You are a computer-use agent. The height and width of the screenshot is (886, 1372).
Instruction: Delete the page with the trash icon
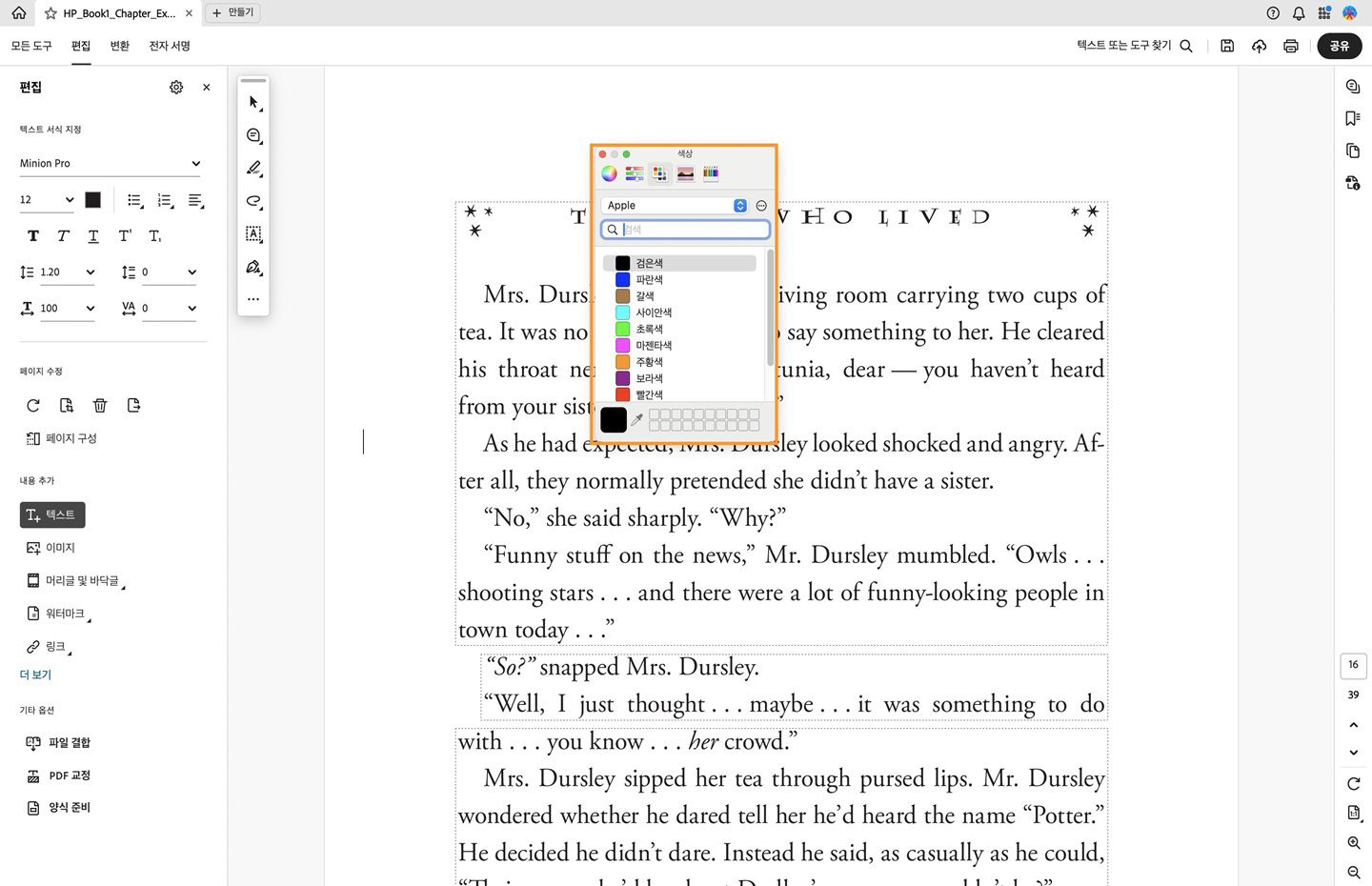pyautogui.click(x=100, y=406)
